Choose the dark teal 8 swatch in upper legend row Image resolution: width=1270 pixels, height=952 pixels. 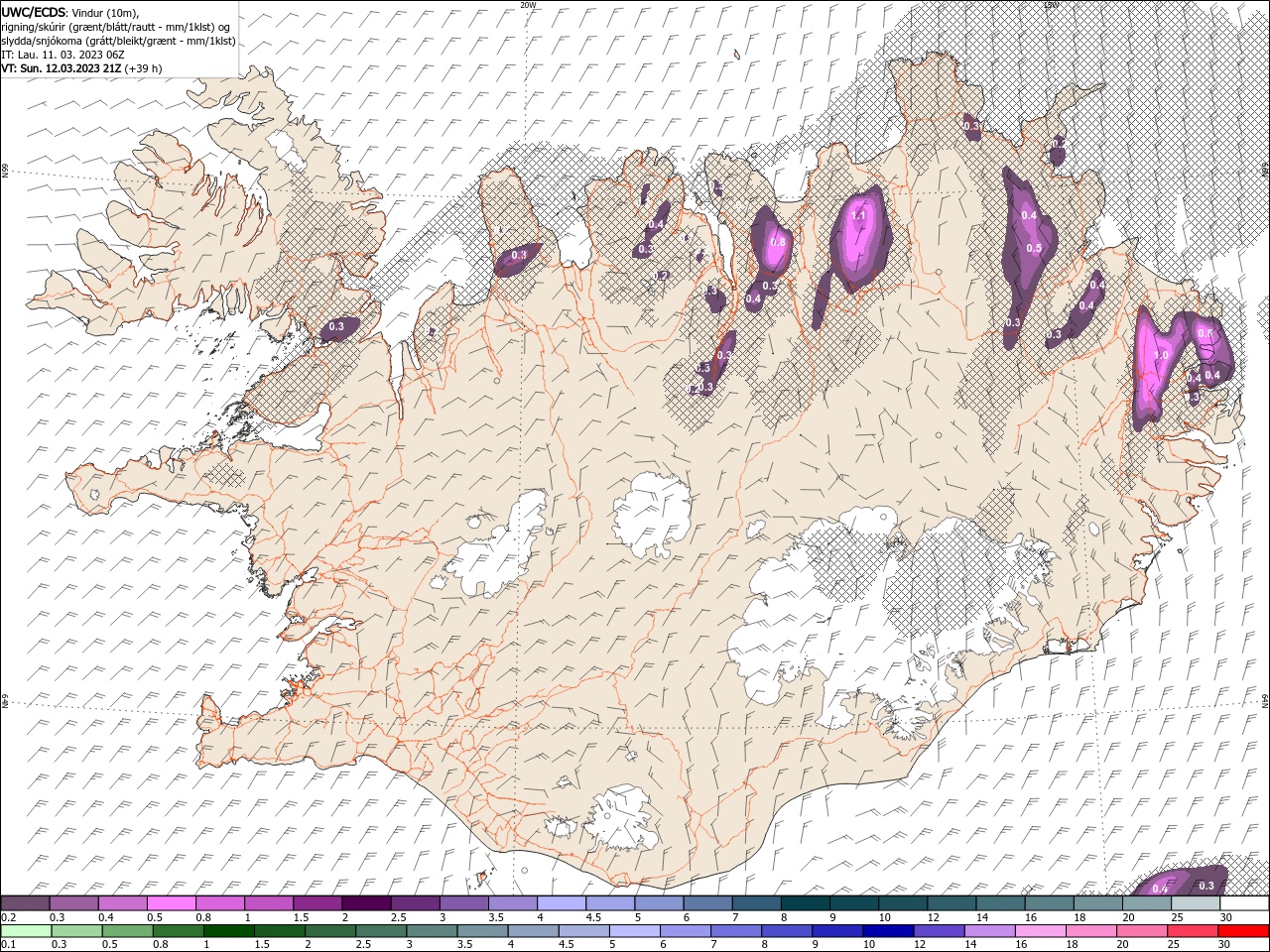tap(805, 903)
